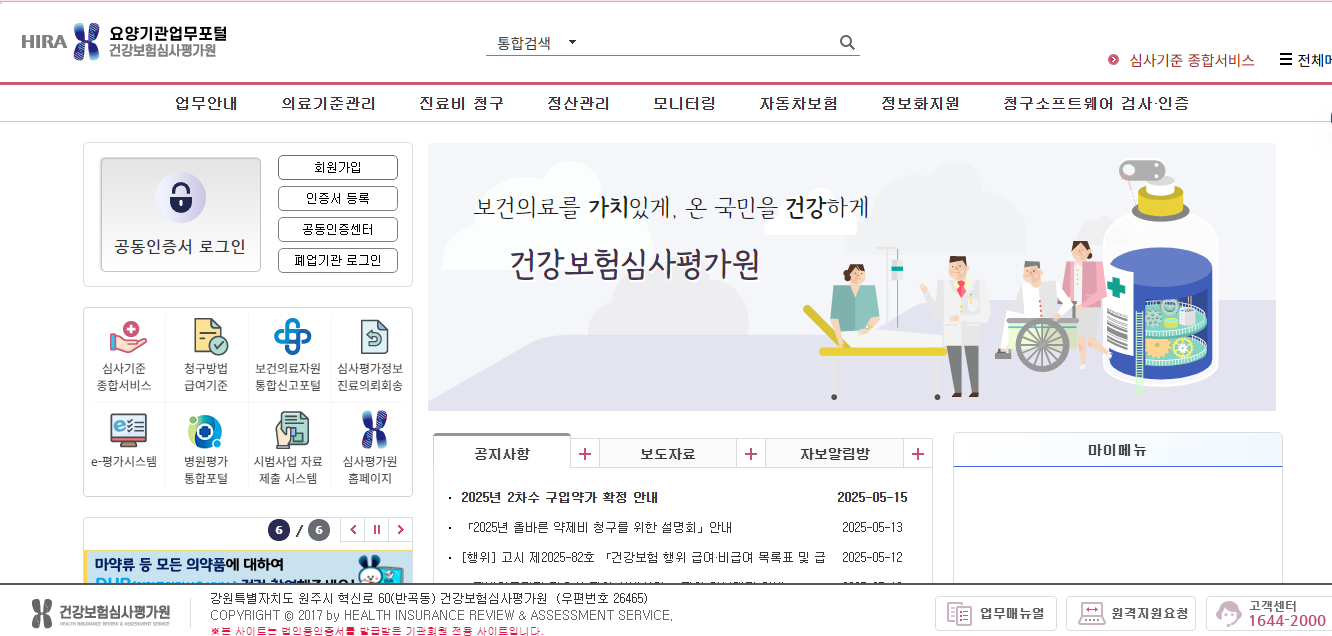Open the 모니터링 menu
Screen dimensions: 1332x636
(x=684, y=103)
